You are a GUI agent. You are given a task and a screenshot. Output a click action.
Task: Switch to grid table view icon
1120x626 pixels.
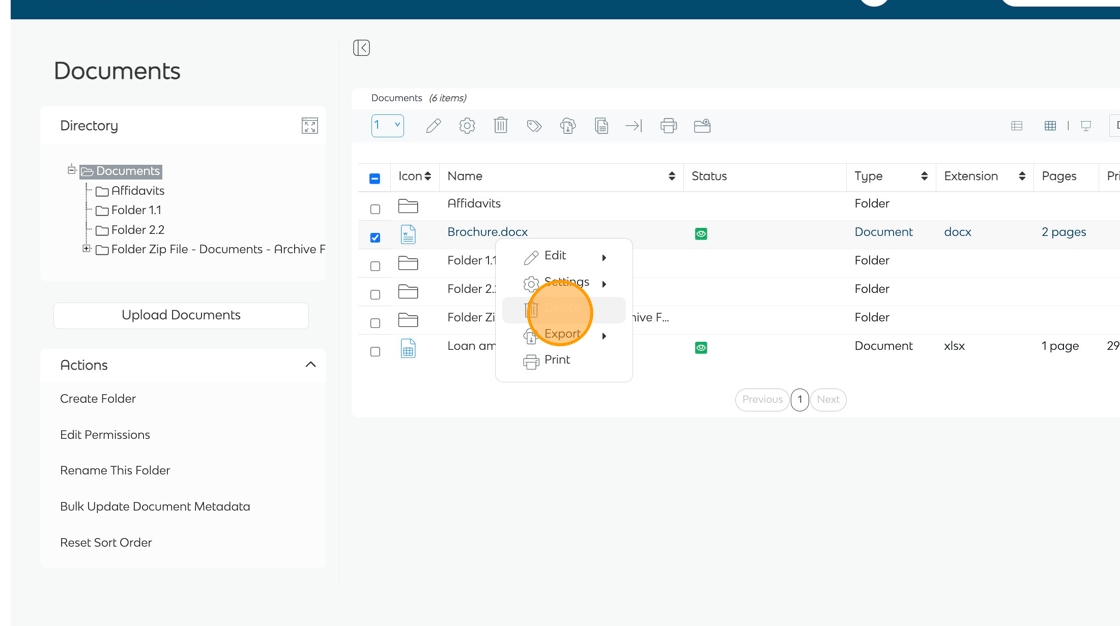coord(1050,126)
